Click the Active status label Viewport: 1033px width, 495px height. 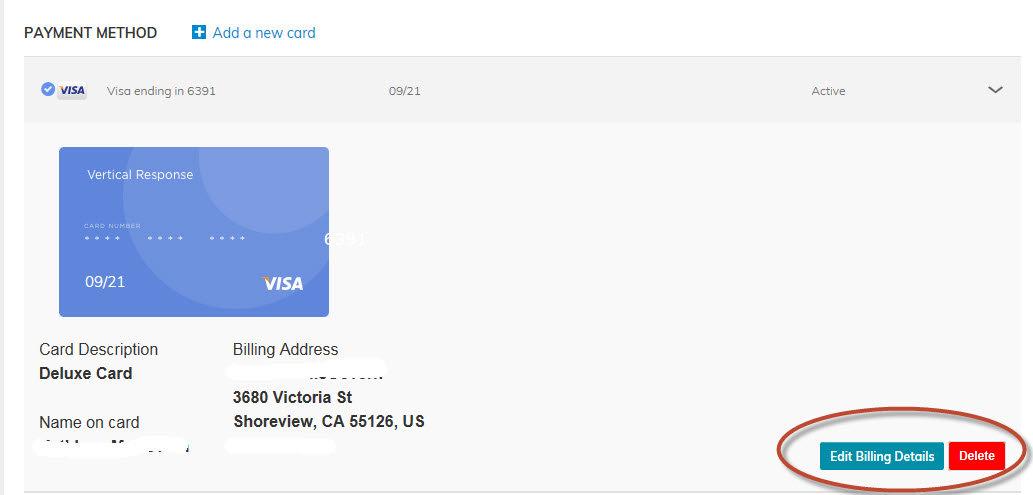coord(828,91)
